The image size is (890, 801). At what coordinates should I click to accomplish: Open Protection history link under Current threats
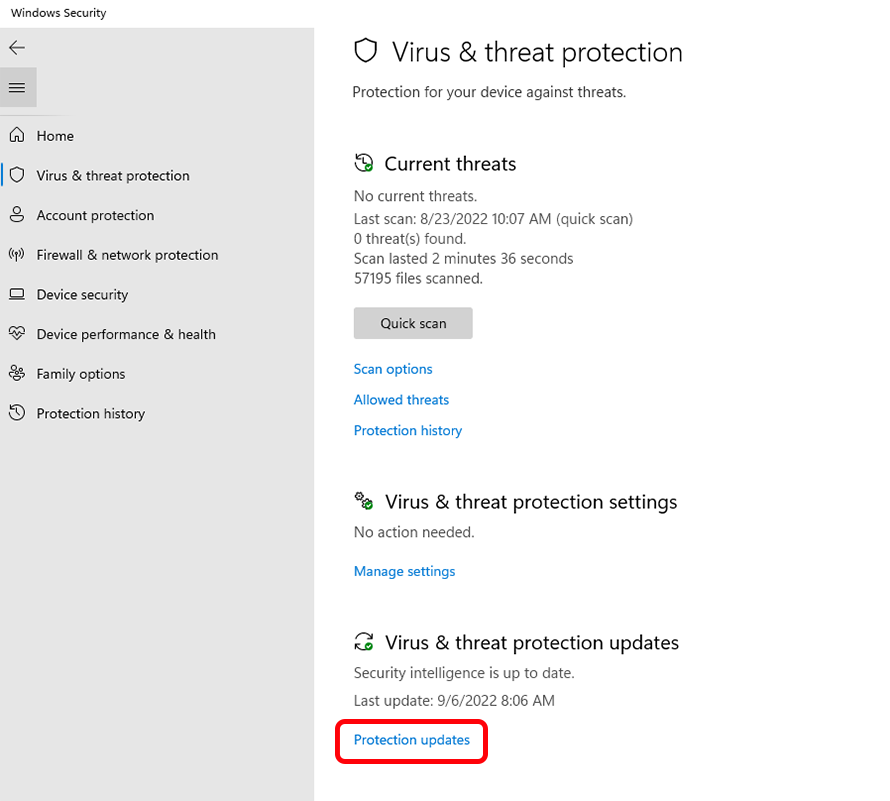(x=408, y=431)
